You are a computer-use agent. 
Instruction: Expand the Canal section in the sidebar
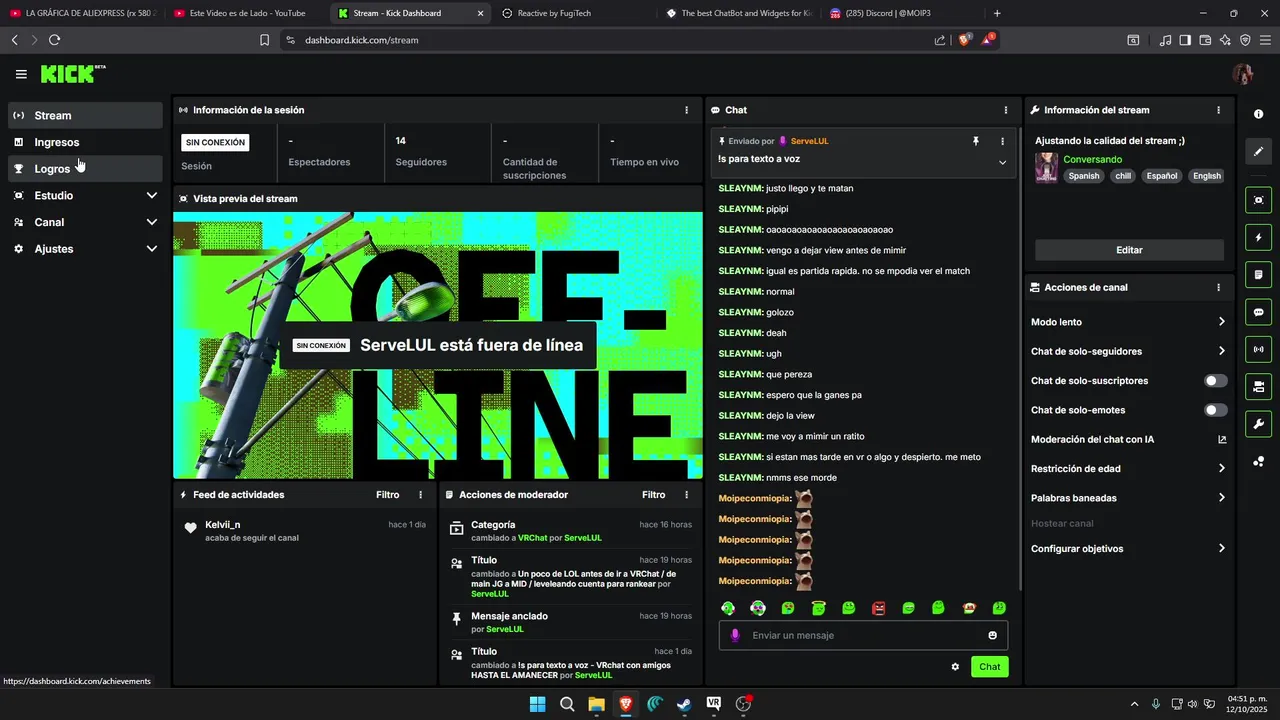(85, 222)
